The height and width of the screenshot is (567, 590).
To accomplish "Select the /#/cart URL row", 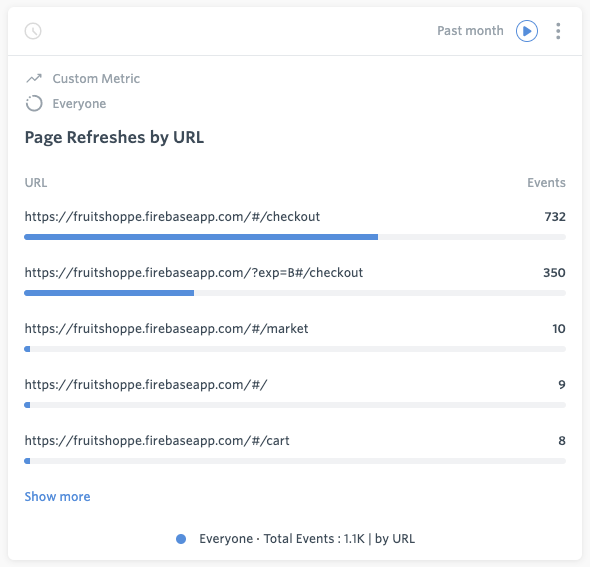I will point(295,449).
